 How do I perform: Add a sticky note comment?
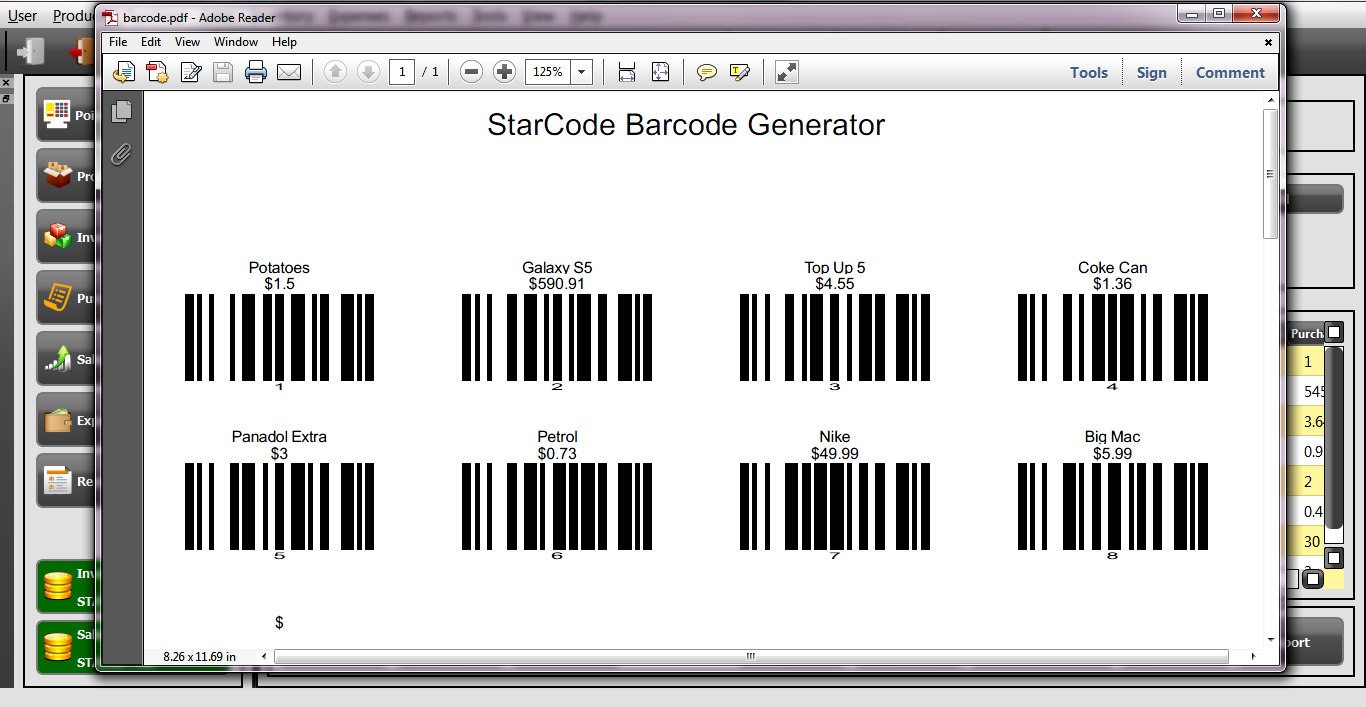(x=707, y=72)
